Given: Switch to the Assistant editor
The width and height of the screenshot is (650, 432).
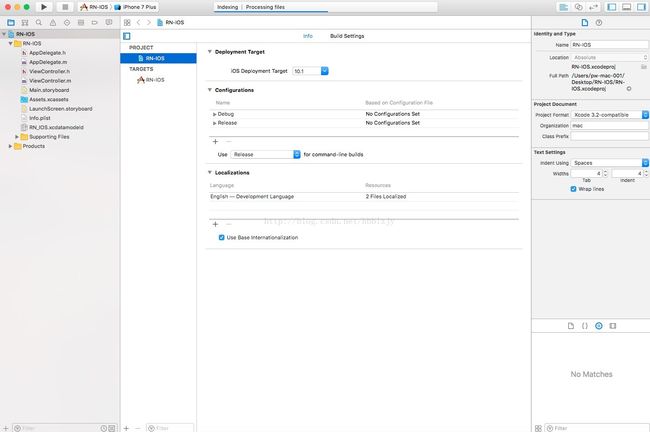Looking at the screenshot, I should (x=579, y=7).
